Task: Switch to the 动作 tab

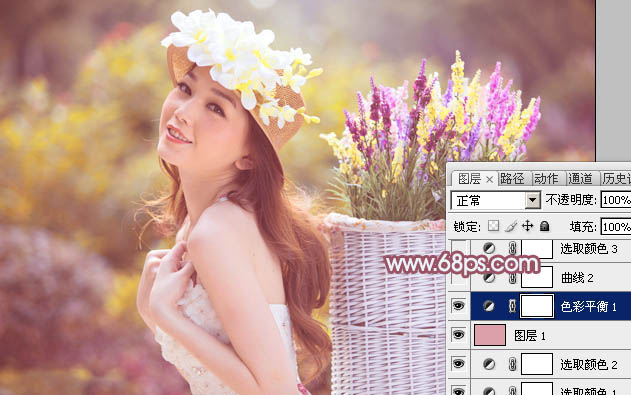Action: coord(546,179)
